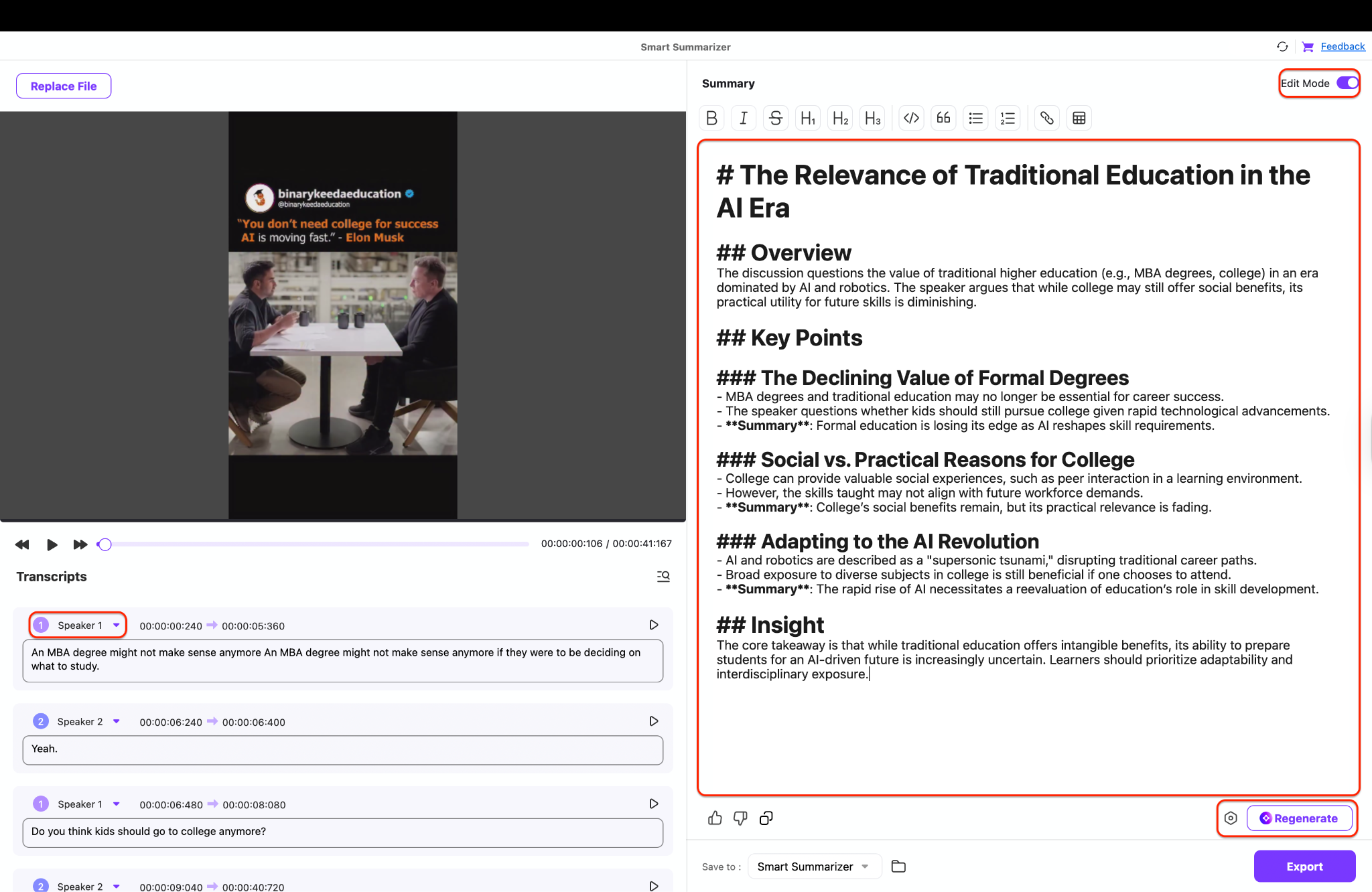Apply Heading 2 style
This screenshot has height=892, width=1372.
(x=840, y=118)
